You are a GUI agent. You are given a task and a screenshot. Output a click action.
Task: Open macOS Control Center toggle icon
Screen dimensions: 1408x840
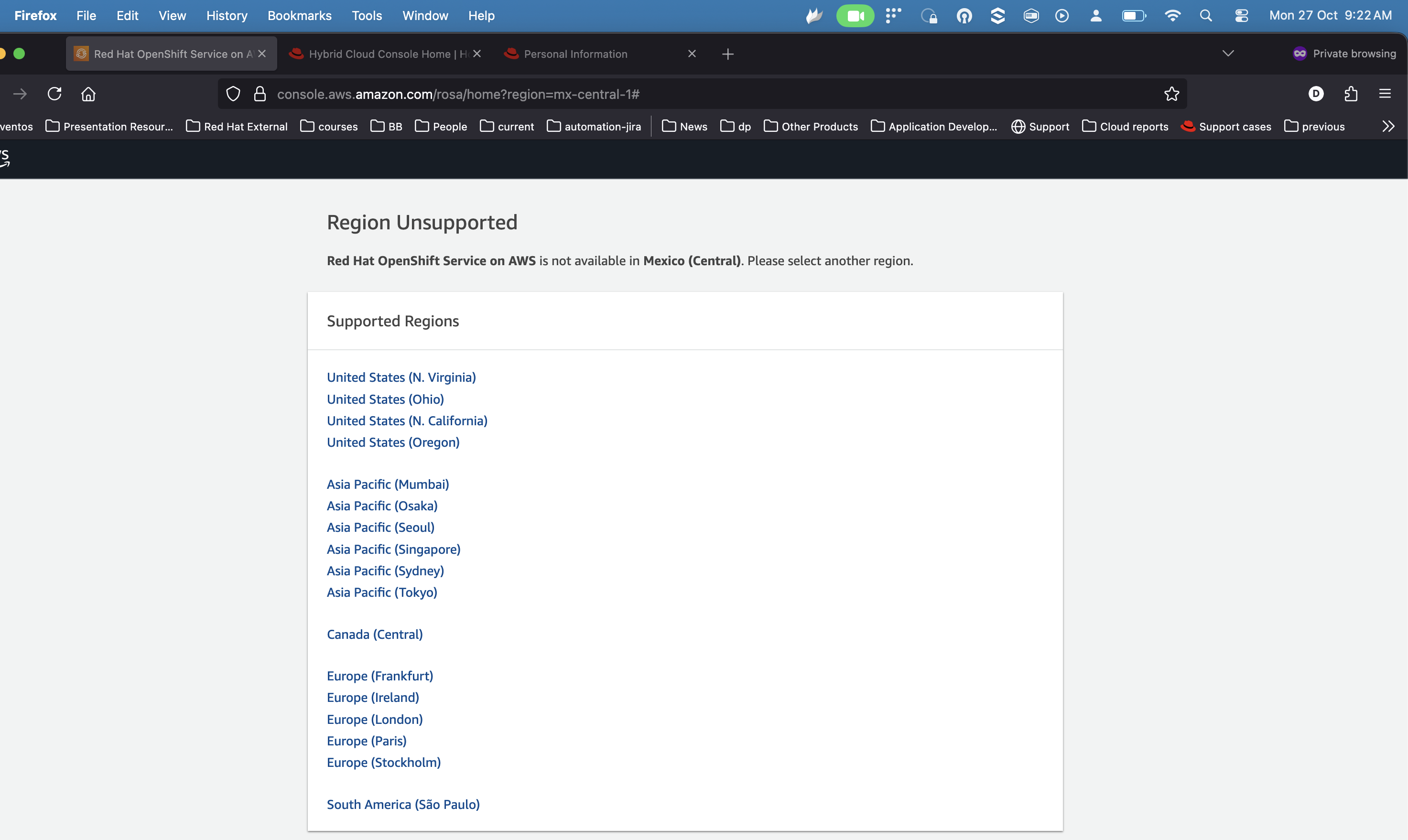coord(1241,16)
